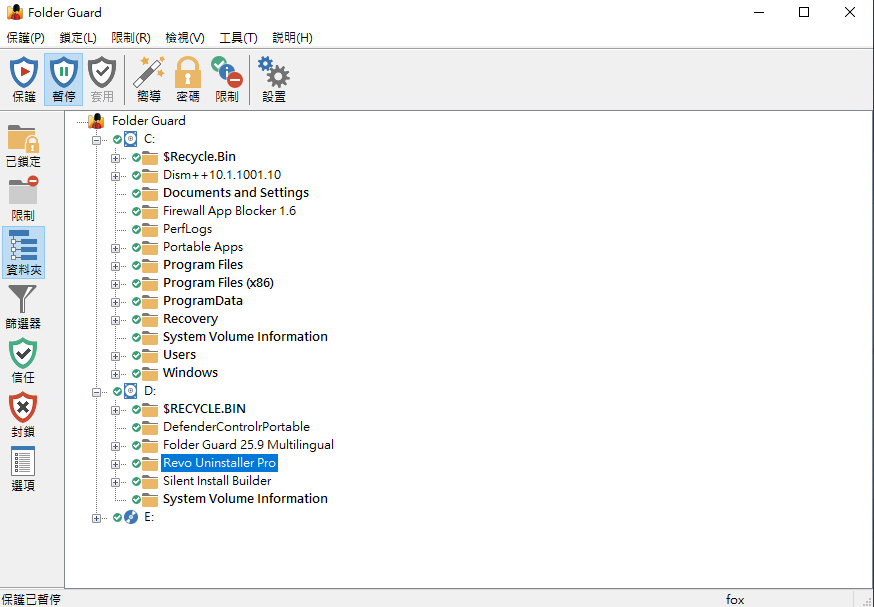Open the 嚮導 (Wizard) wand icon
The width and height of the screenshot is (874, 607).
pos(149,79)
